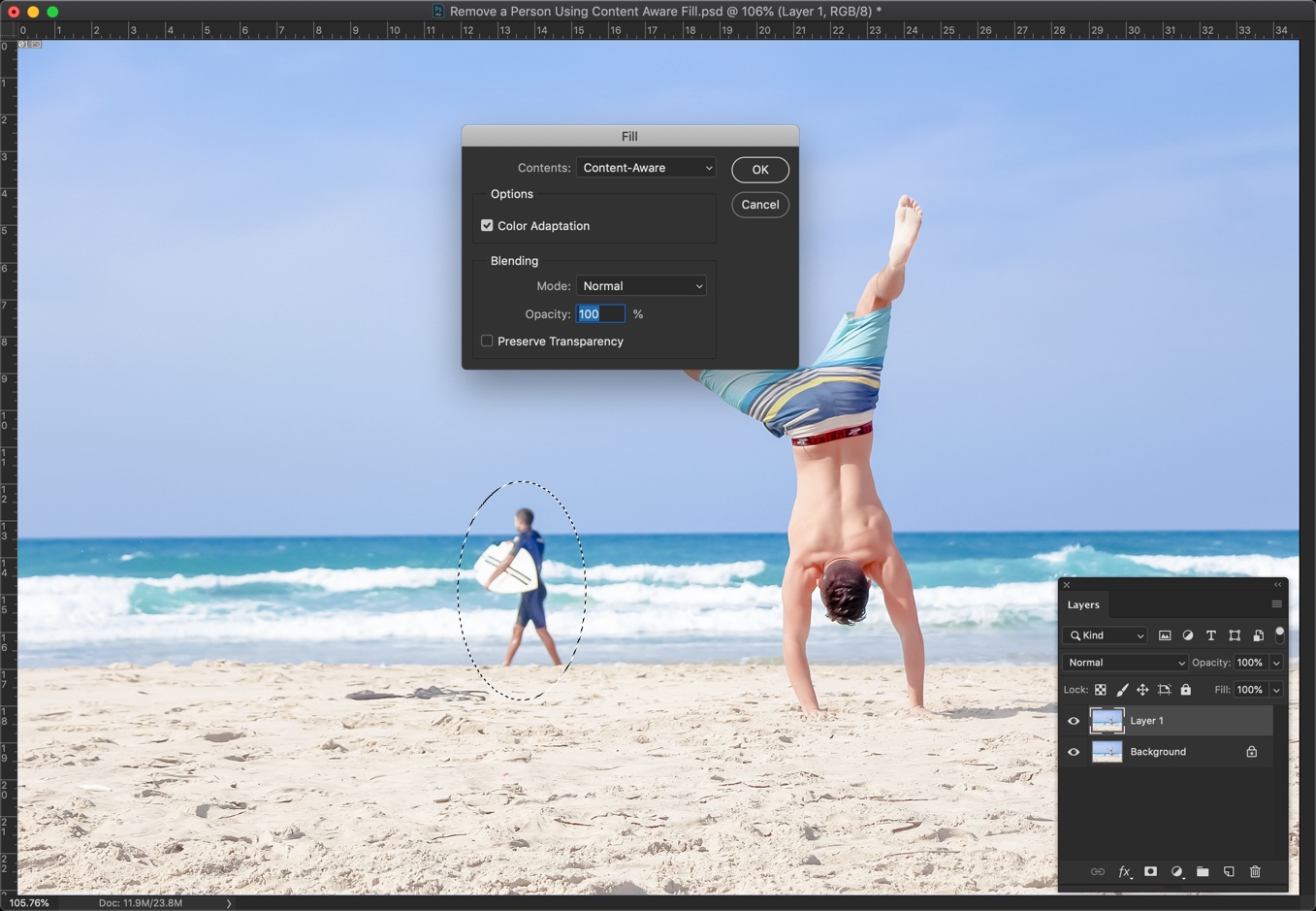
Task: Click the lock position icon
Action: pyautogui.click(x=1142, y=690)
